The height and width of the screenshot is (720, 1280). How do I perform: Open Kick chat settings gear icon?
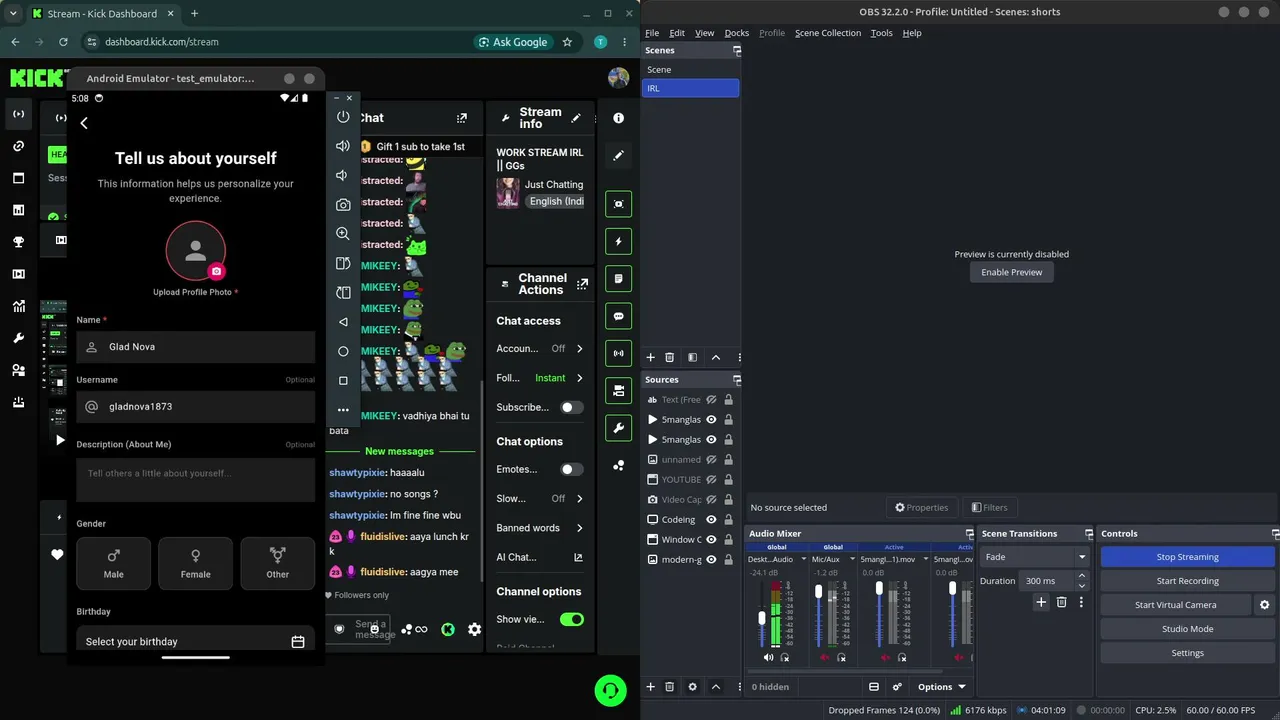(x=474, y=629)
